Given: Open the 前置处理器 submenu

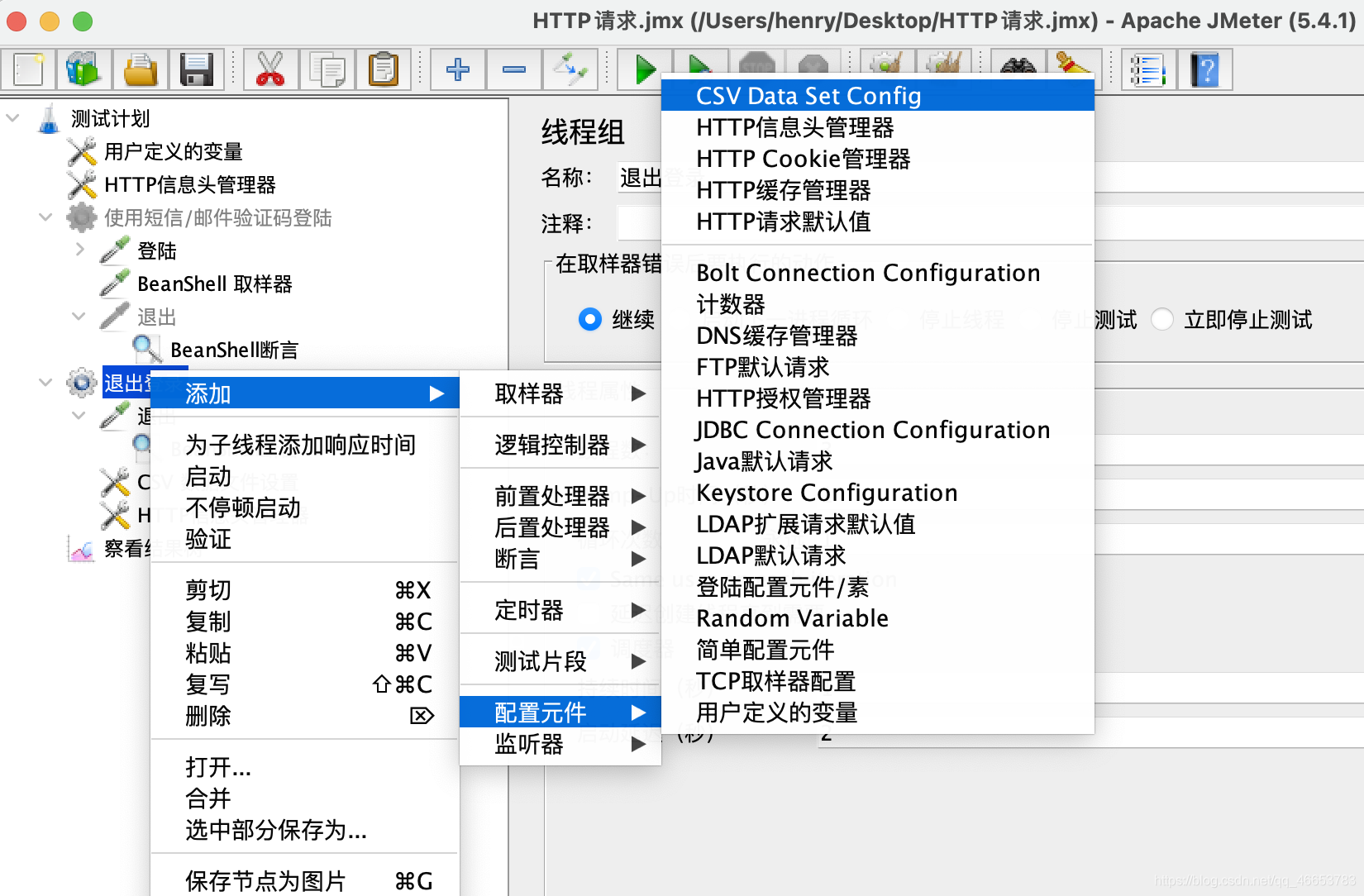Looking at the screenshot, I should pyautogui.click(x=560, y=496).
